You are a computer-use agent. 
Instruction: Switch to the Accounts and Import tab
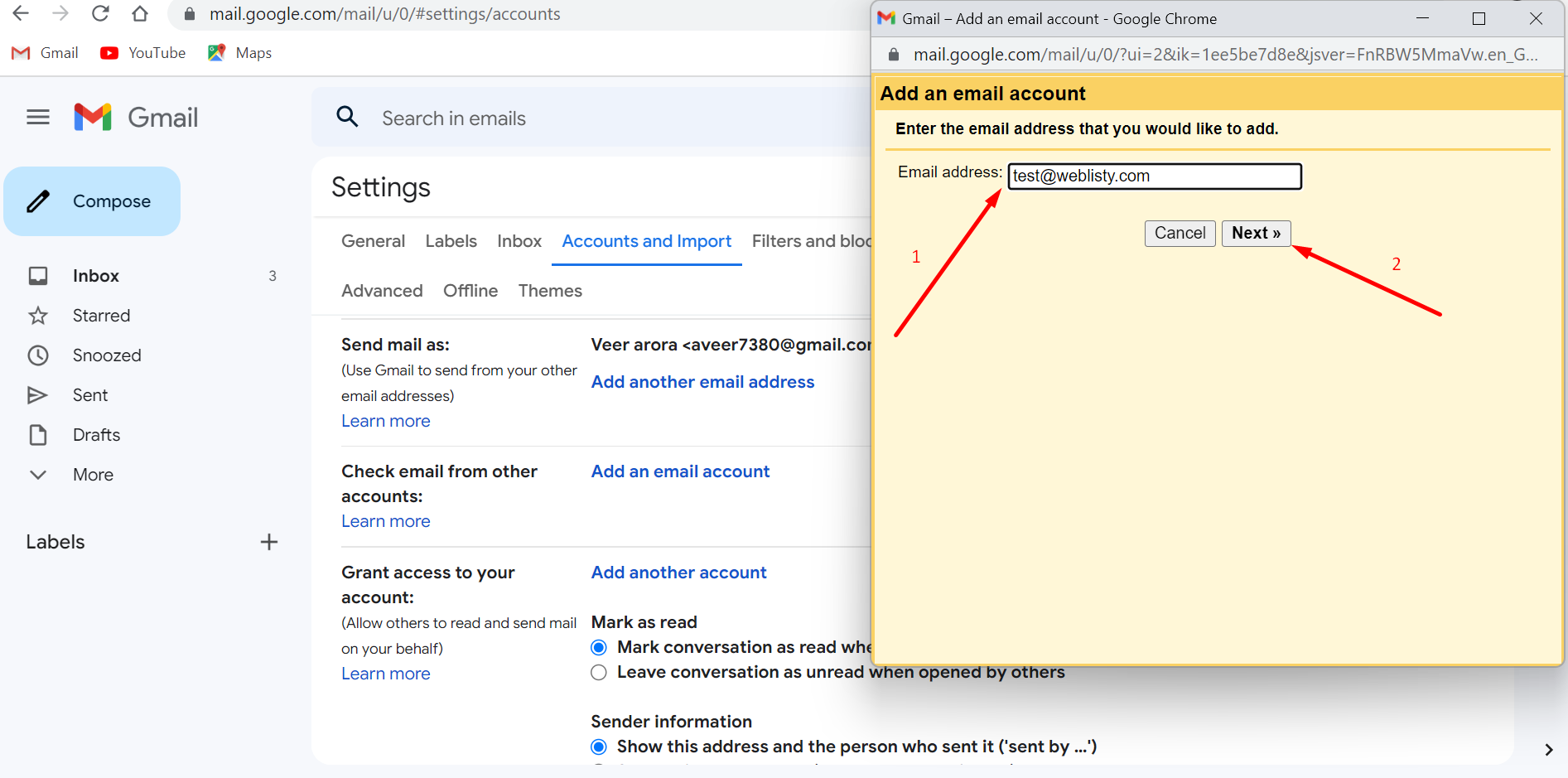coord(646,241)
